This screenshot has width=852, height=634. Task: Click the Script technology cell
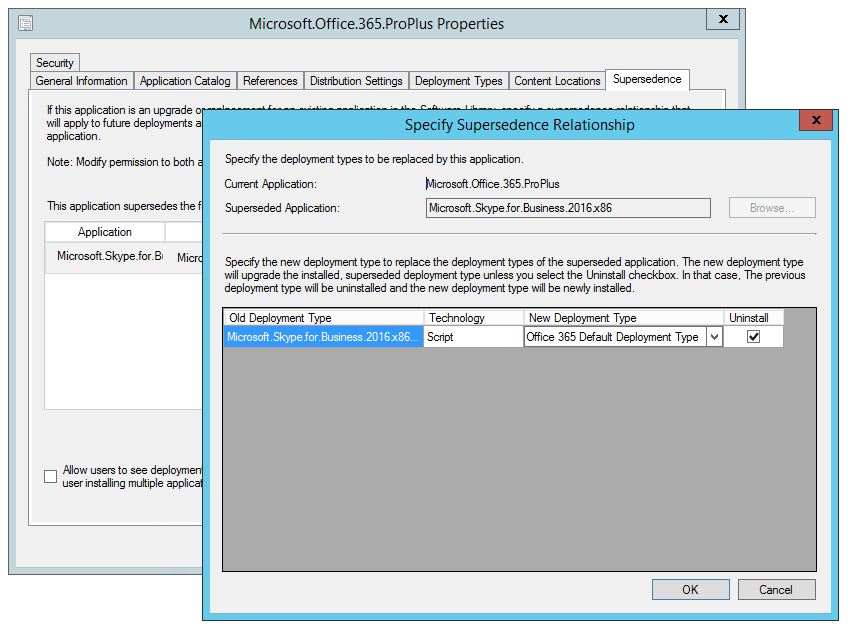click(x=473, y=337)
